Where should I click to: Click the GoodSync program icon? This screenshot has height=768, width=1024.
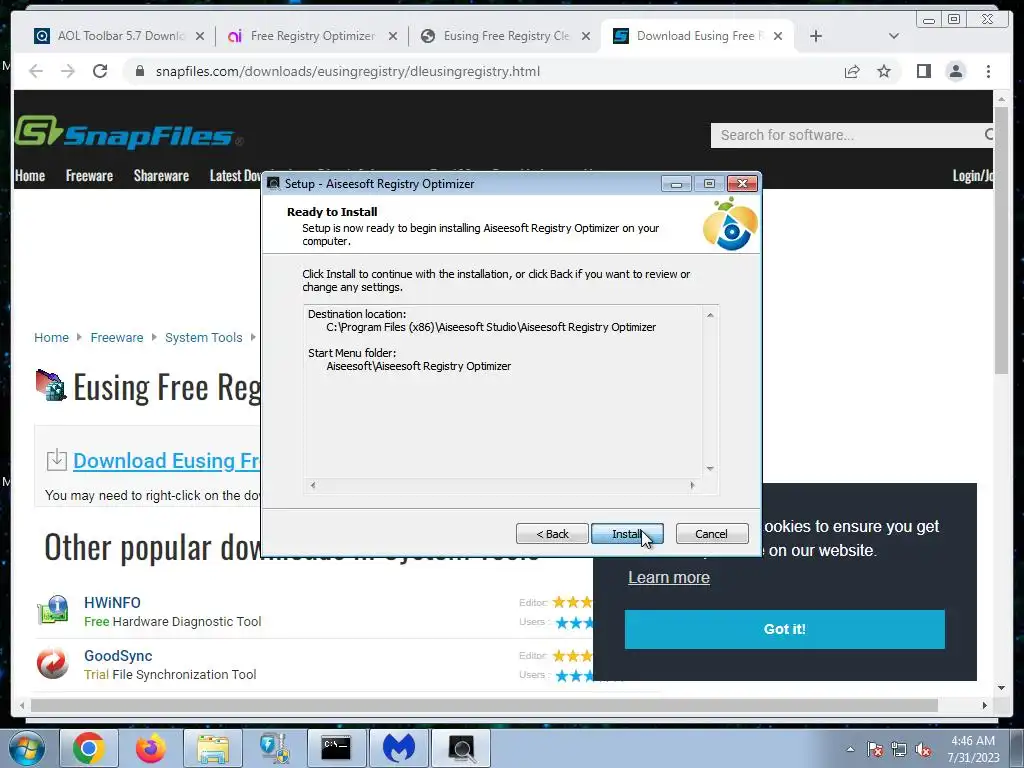tap(53, 663)
